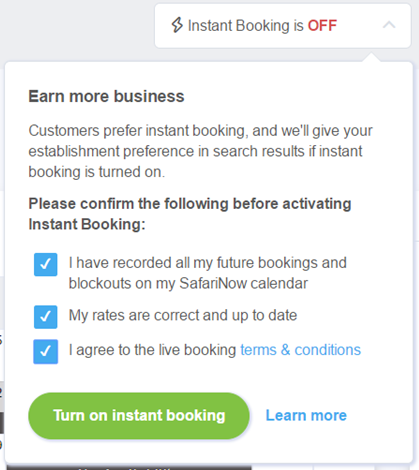The height and width of the screenshot is (470, 419).
Task: Click the 'Earn more business' heading
Action: 106,96
